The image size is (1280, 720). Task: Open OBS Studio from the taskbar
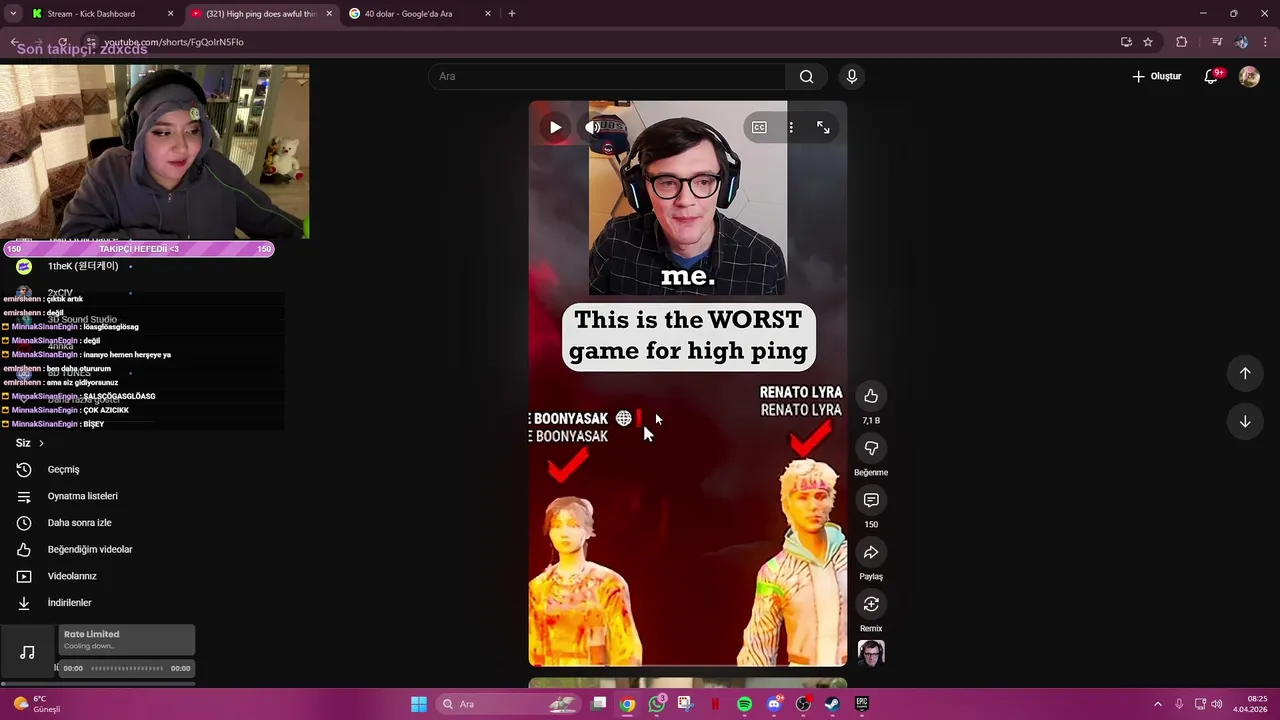[x=803, y=704]
